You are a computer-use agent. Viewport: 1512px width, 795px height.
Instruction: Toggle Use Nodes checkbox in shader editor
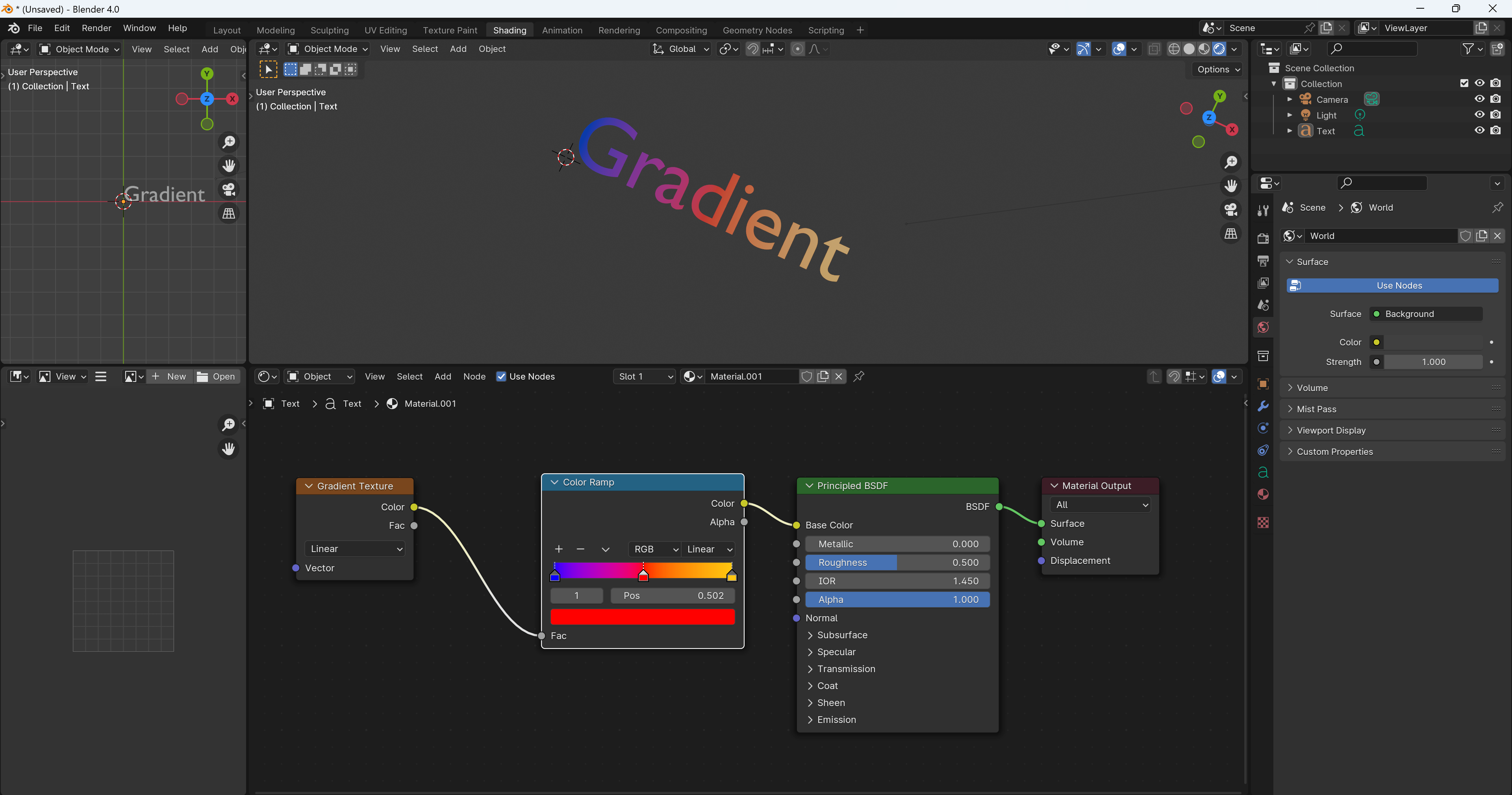(501, 376)
